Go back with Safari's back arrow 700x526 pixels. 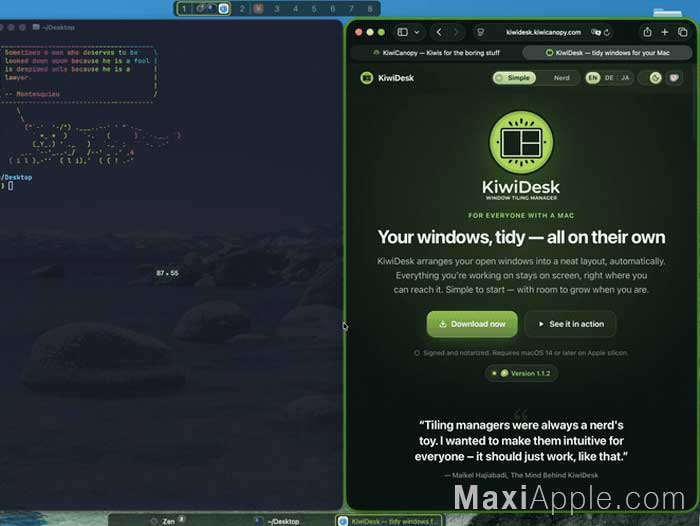[x=439, y=32]
